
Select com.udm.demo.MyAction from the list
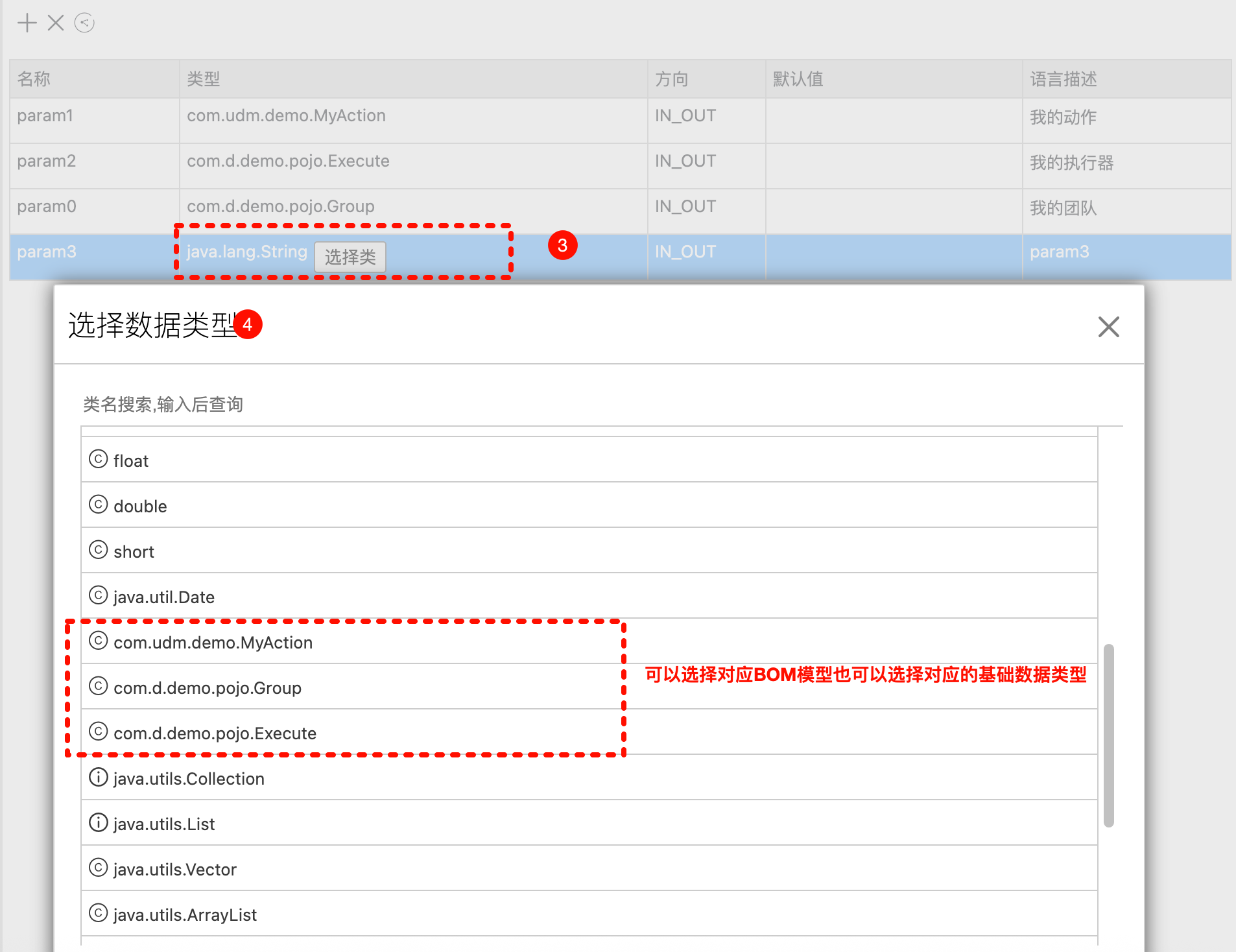tap(213, 643)
